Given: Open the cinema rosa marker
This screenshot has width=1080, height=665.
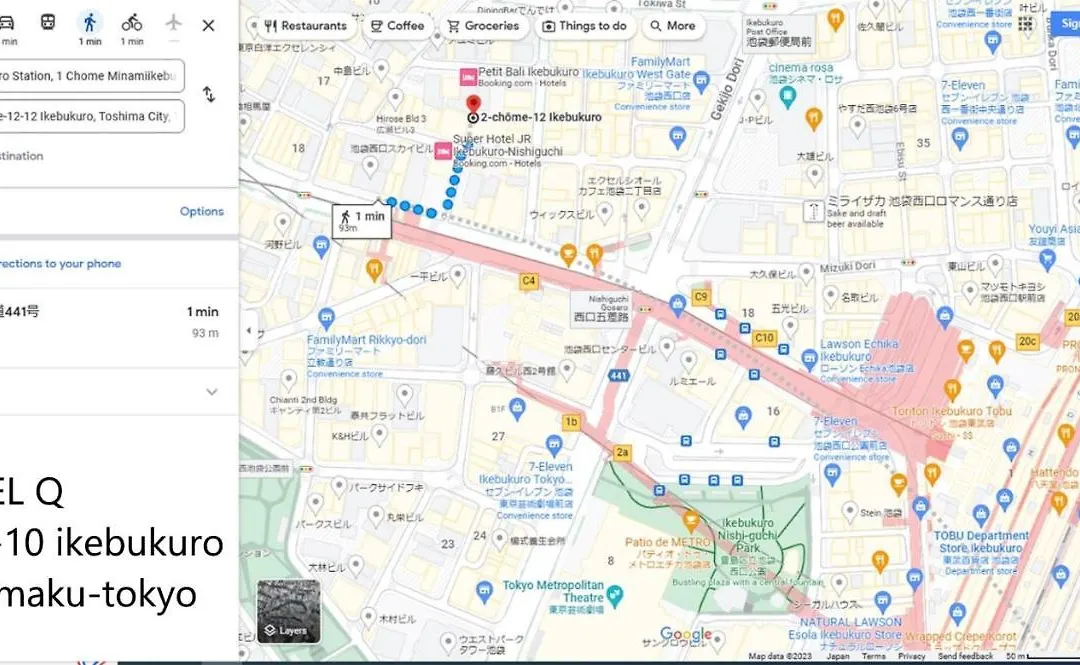Looking at the screenshot, I should click(x=789, y=97).
